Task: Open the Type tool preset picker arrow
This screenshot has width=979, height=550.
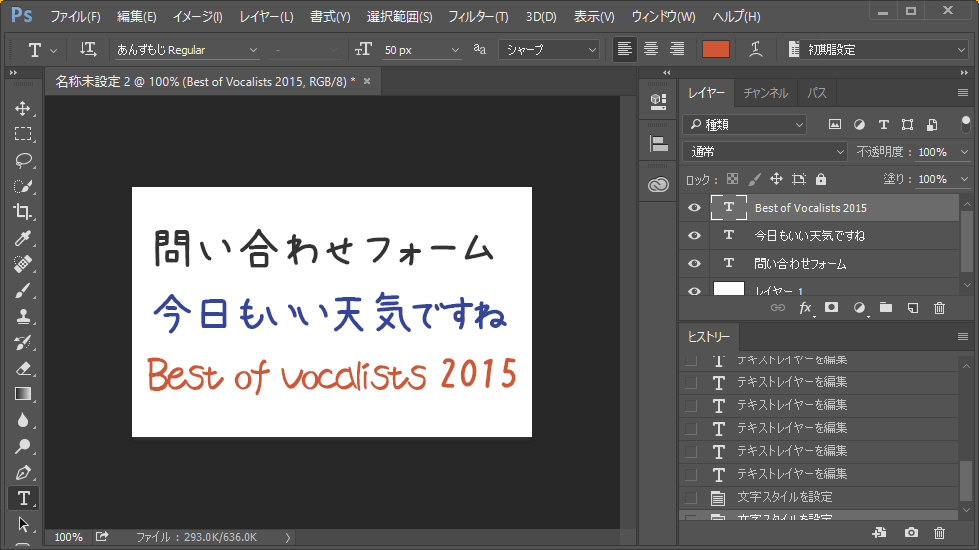Action: (54, 51)
